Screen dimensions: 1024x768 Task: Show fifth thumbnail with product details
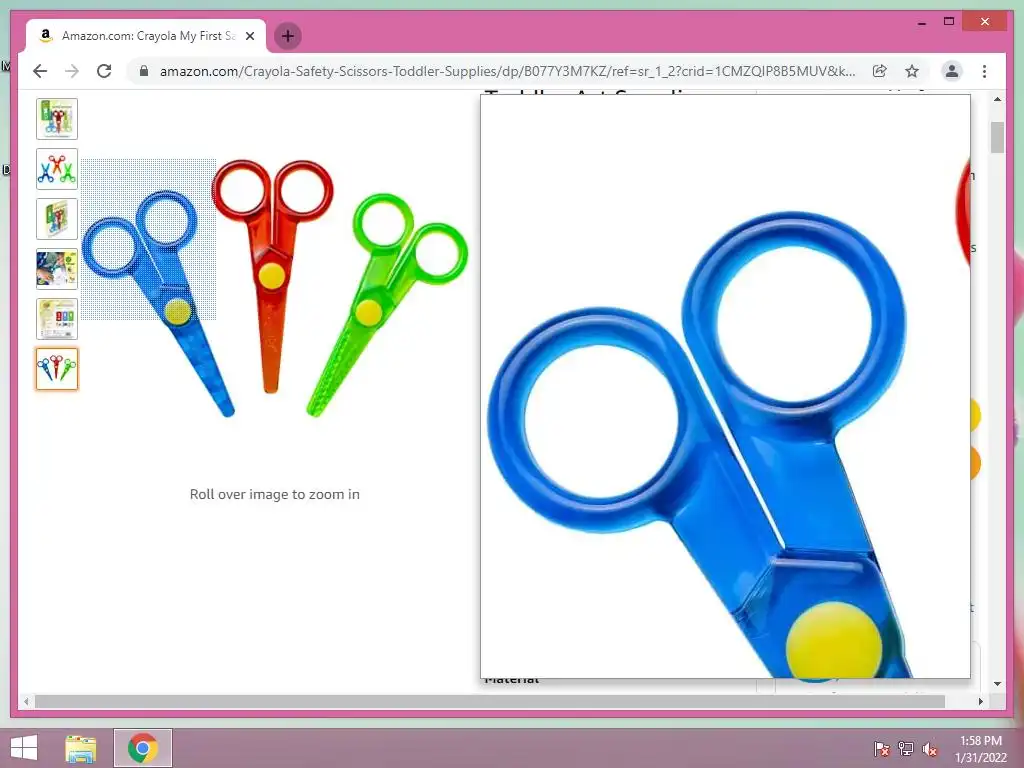coord(57,319)
